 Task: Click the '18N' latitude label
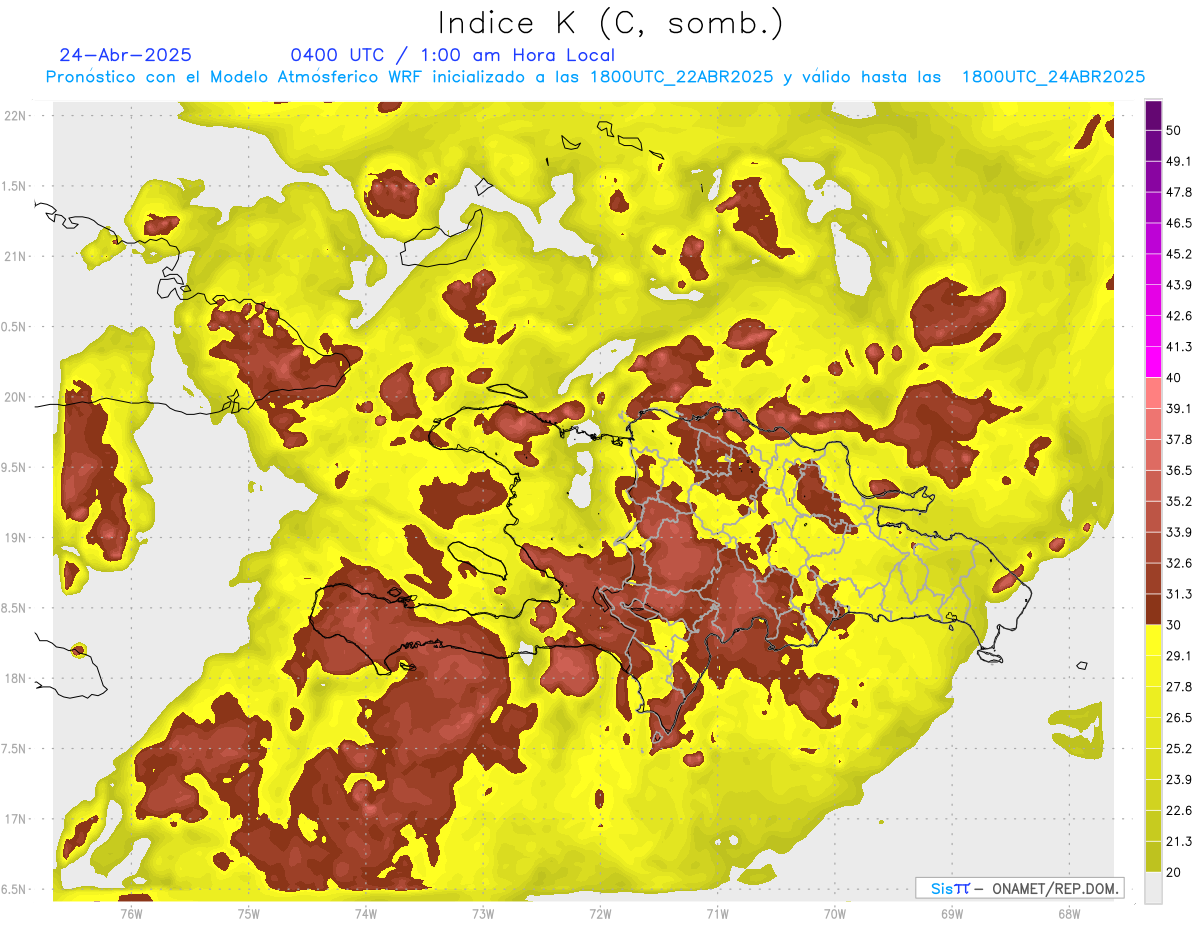point(15,679)
